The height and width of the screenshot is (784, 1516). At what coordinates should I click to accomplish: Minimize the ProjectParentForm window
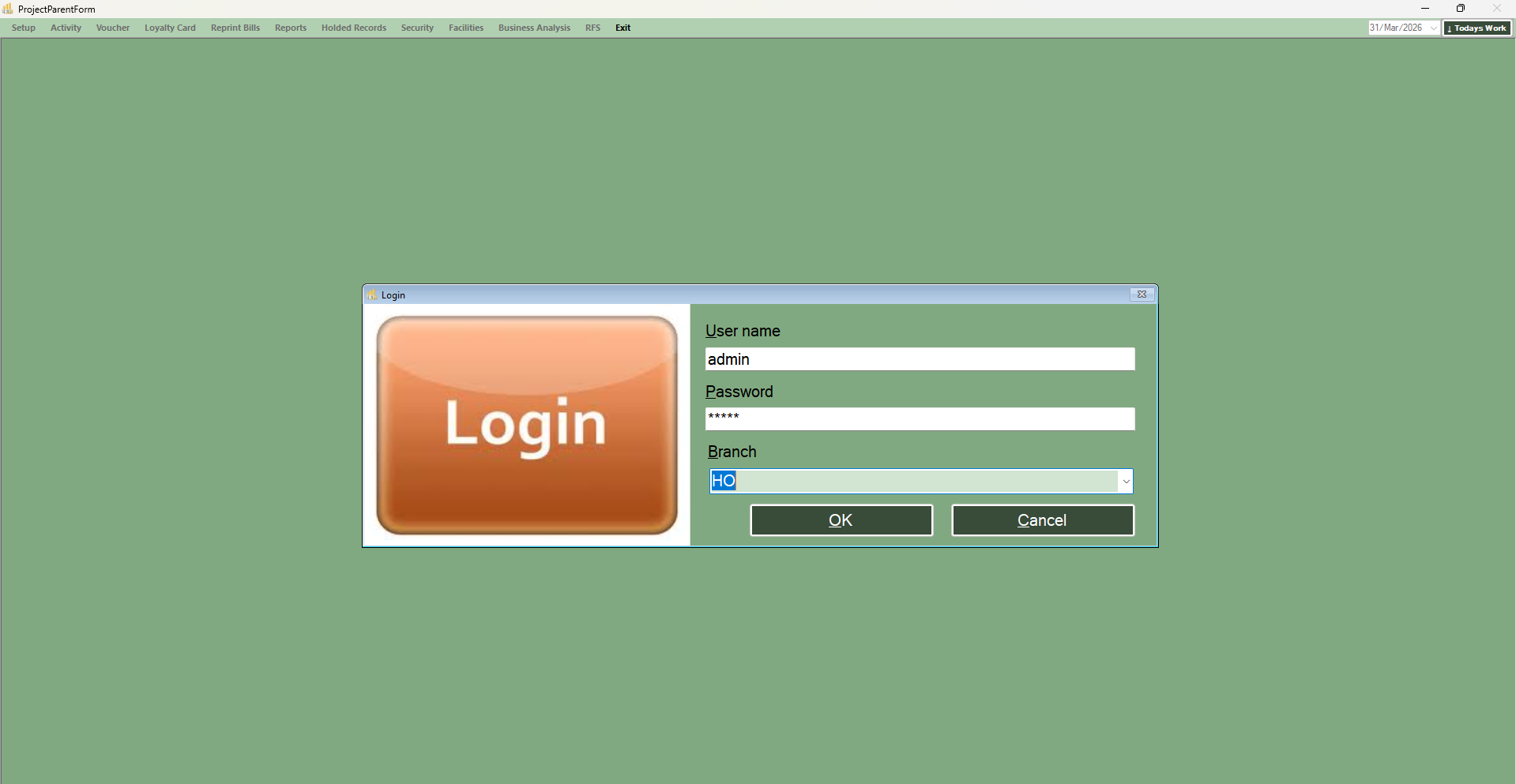pos(1425,9)
